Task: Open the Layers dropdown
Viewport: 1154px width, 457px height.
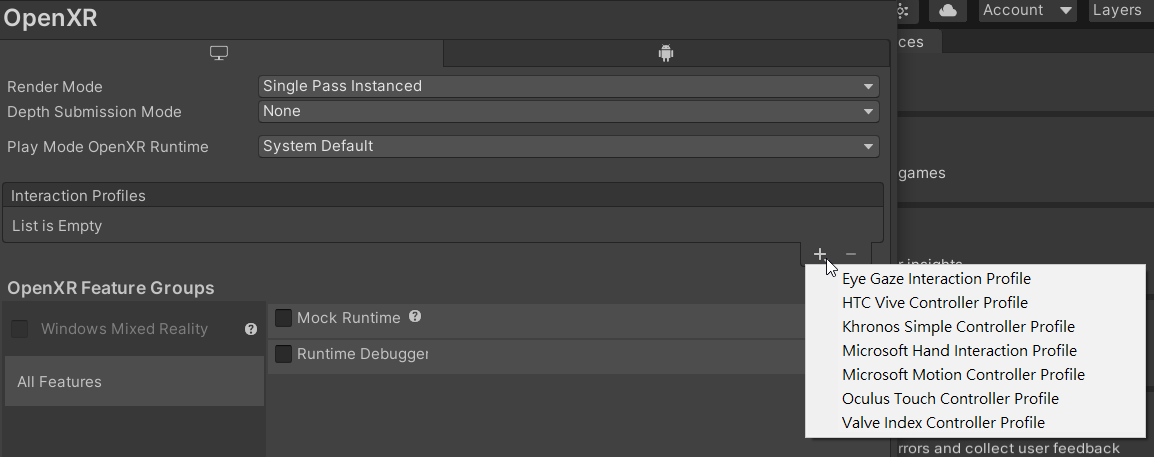Action: 1119,10
